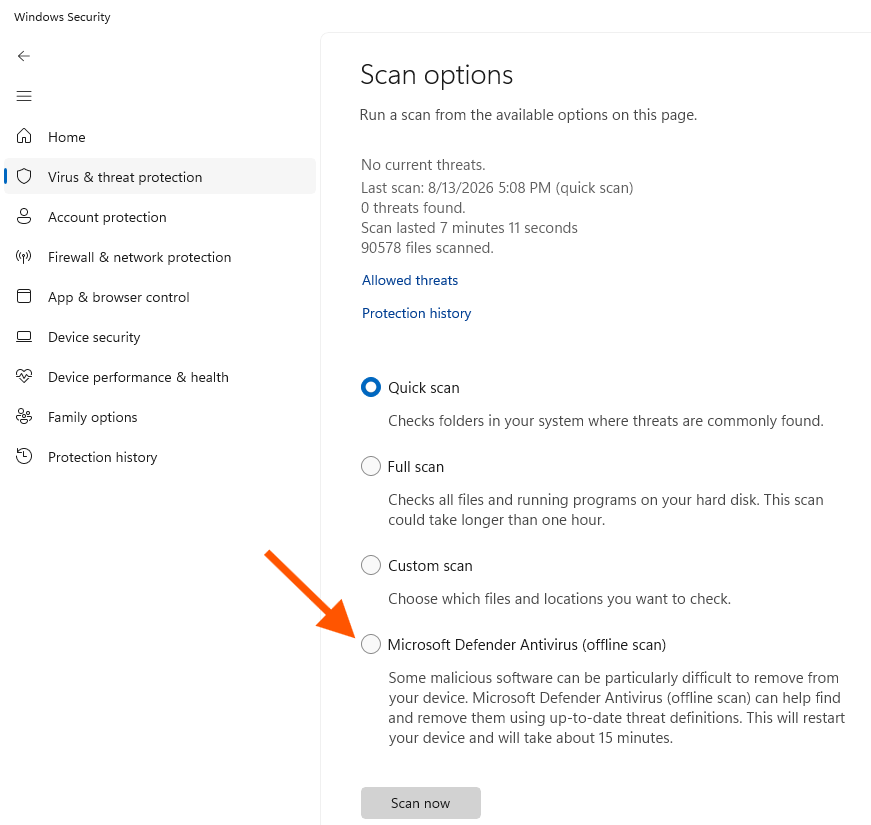Open the Protection history link under scan info
This screenshot has height=825, width=871.
click(x=417, y=313)
